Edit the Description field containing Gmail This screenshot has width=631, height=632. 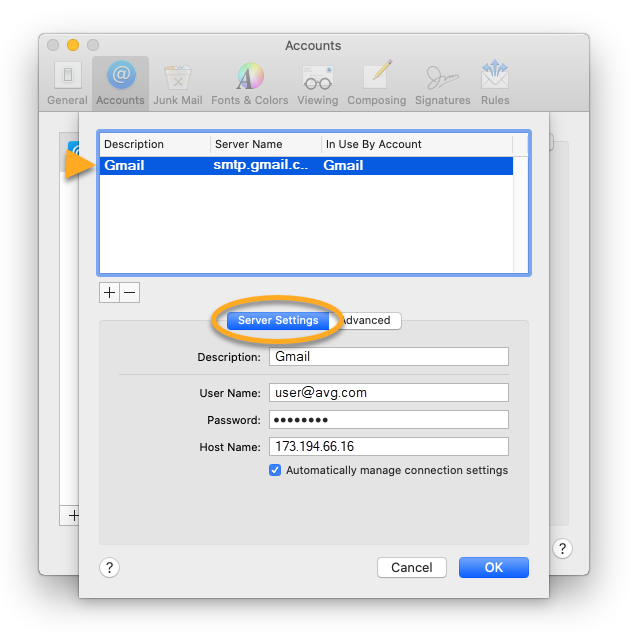[x=389, y=357]
